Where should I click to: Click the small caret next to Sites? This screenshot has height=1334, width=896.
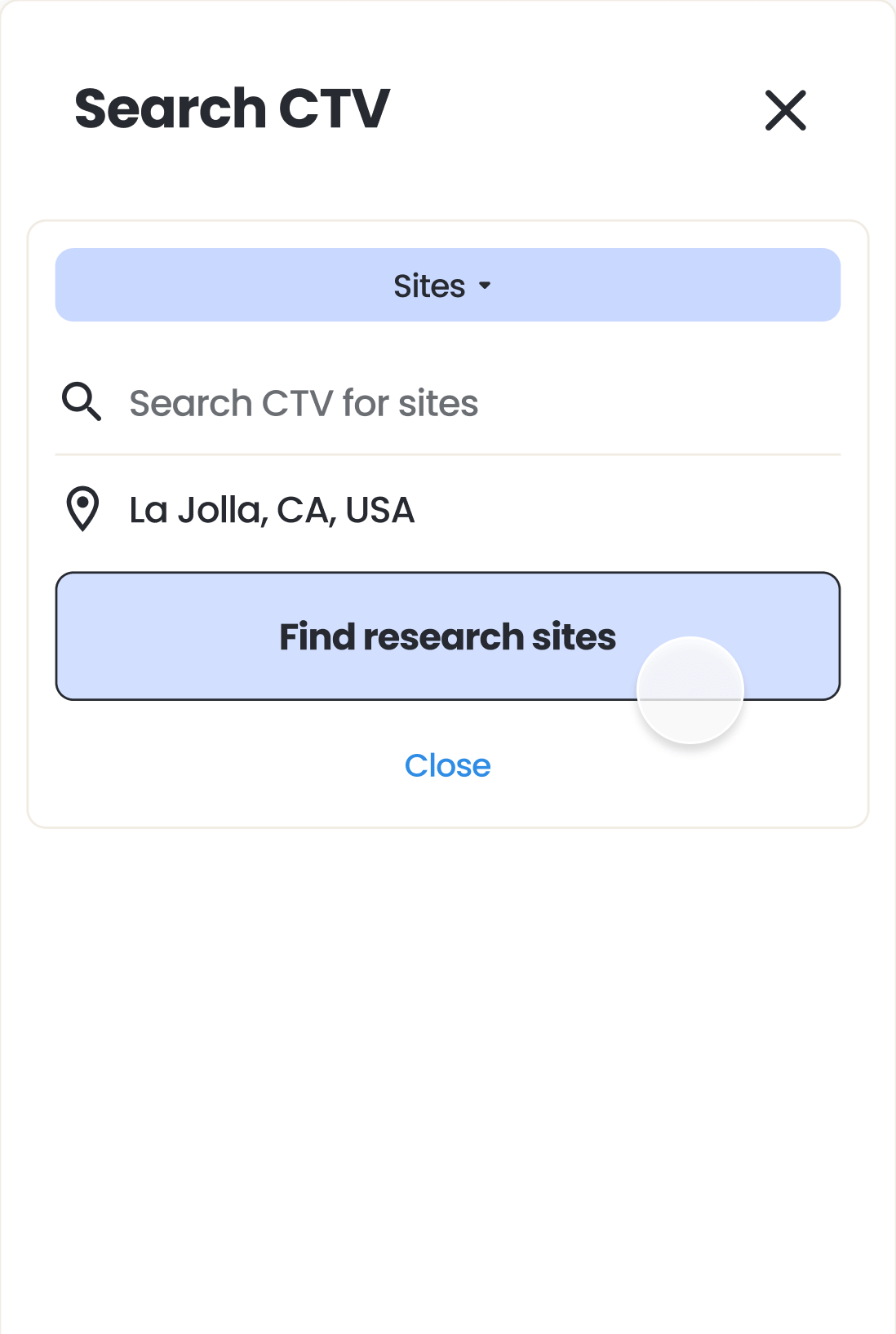pos(486,286)
